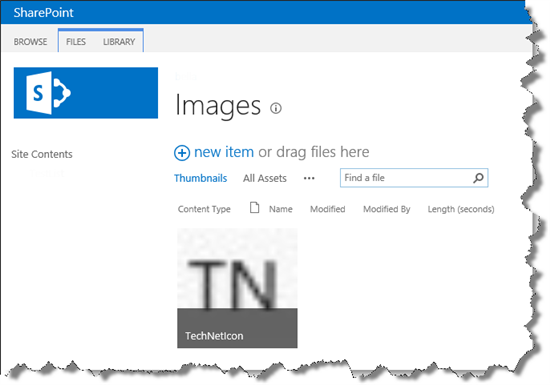The width and height of the screenshot is (550, 385).
Task: Open the FILES ribbon tab
Action: 76,42
